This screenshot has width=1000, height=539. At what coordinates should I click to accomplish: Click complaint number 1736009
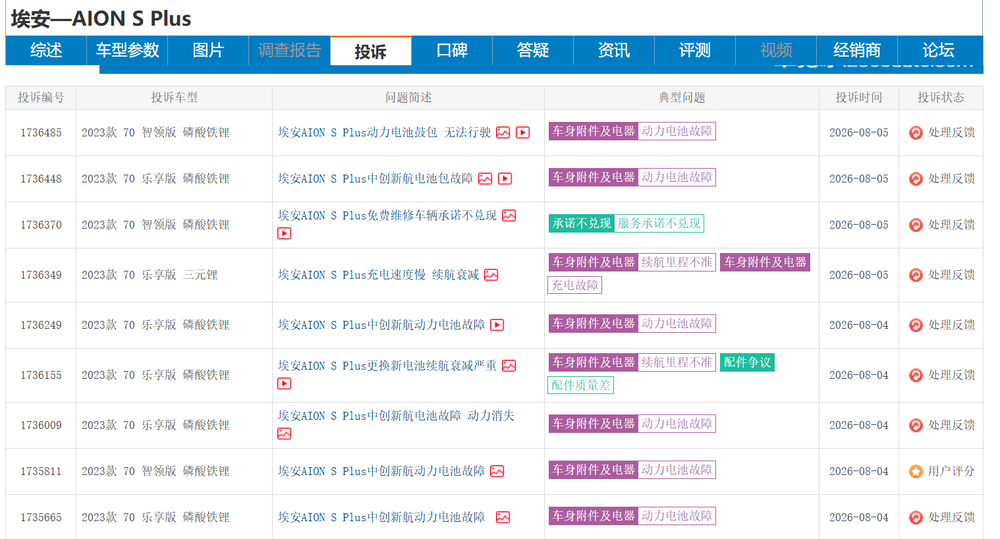coord(41,425)
